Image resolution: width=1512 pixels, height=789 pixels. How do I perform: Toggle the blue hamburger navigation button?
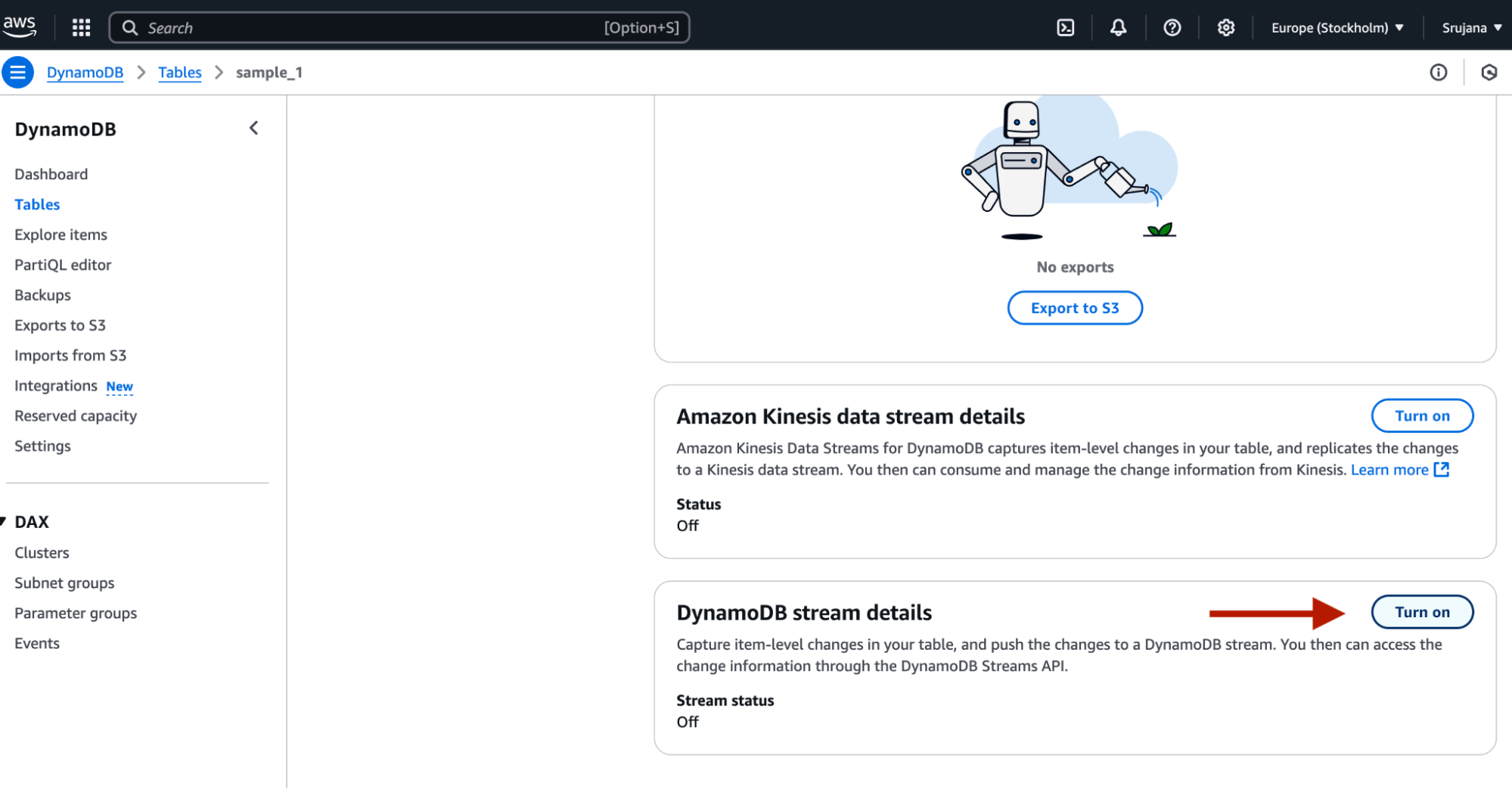click(x=18, y=73)
